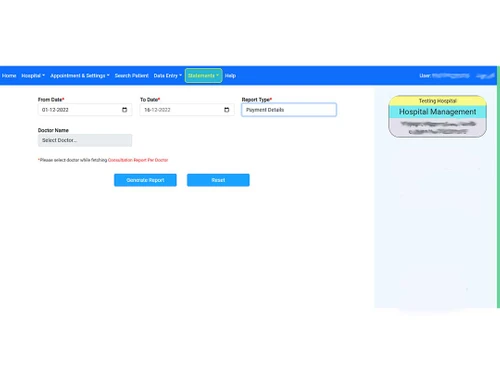500x375 pixels.
Task: Open the Help menu item
Action: point(230,76)
